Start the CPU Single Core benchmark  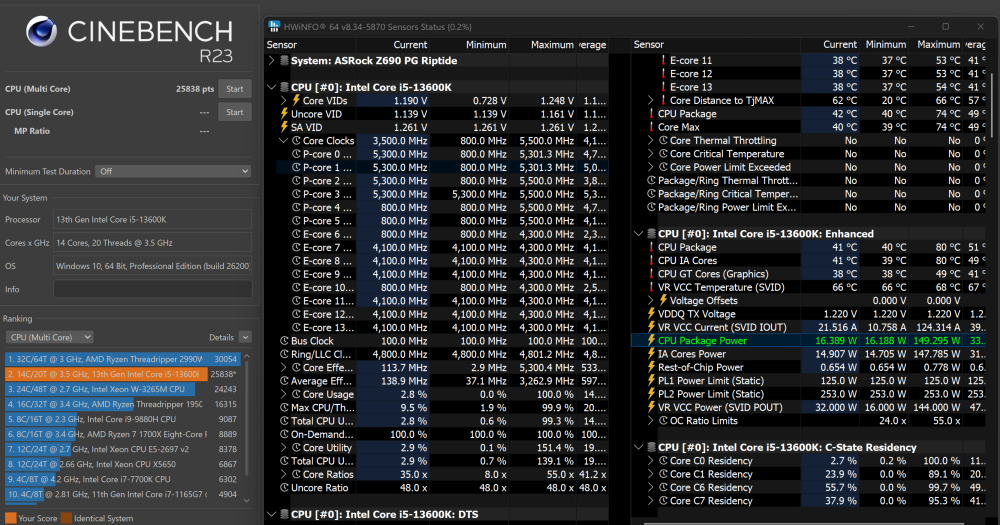click(235, 112)
